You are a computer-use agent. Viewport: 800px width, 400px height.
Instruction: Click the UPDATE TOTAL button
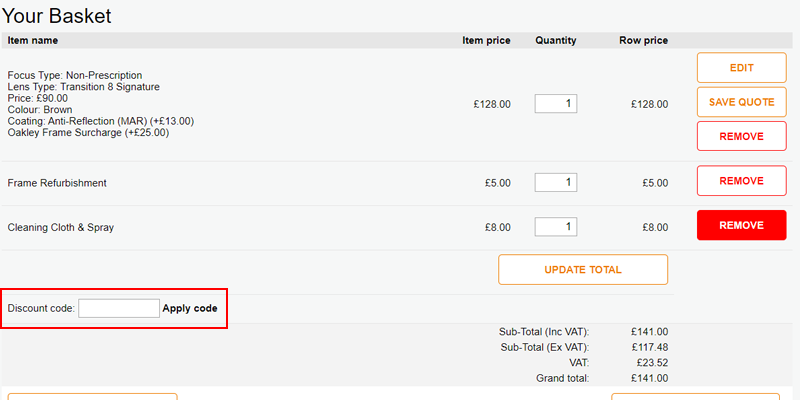(x=583, y=269)
